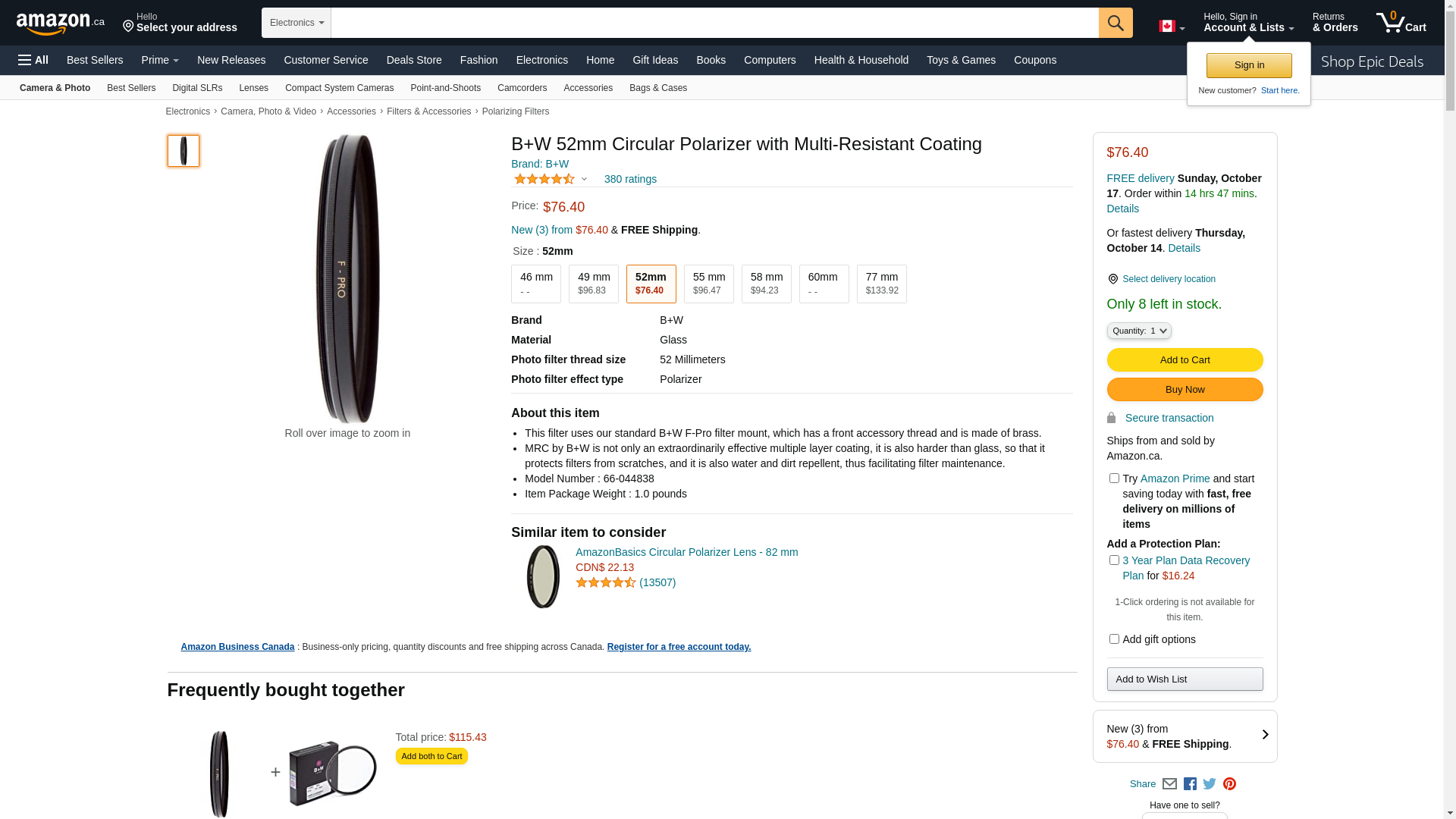Click the filter thumbnail image
The image size is (1456, 819).
pyautogui.click(x=184, y=151)
